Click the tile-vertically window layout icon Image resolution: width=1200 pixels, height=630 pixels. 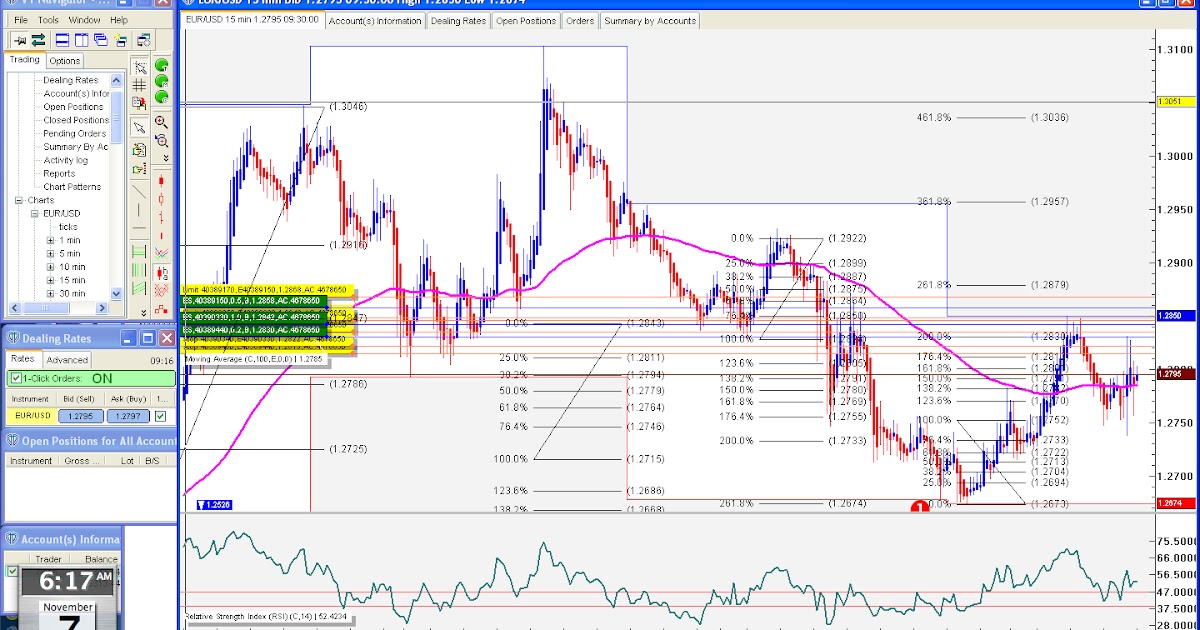[81, 40]
